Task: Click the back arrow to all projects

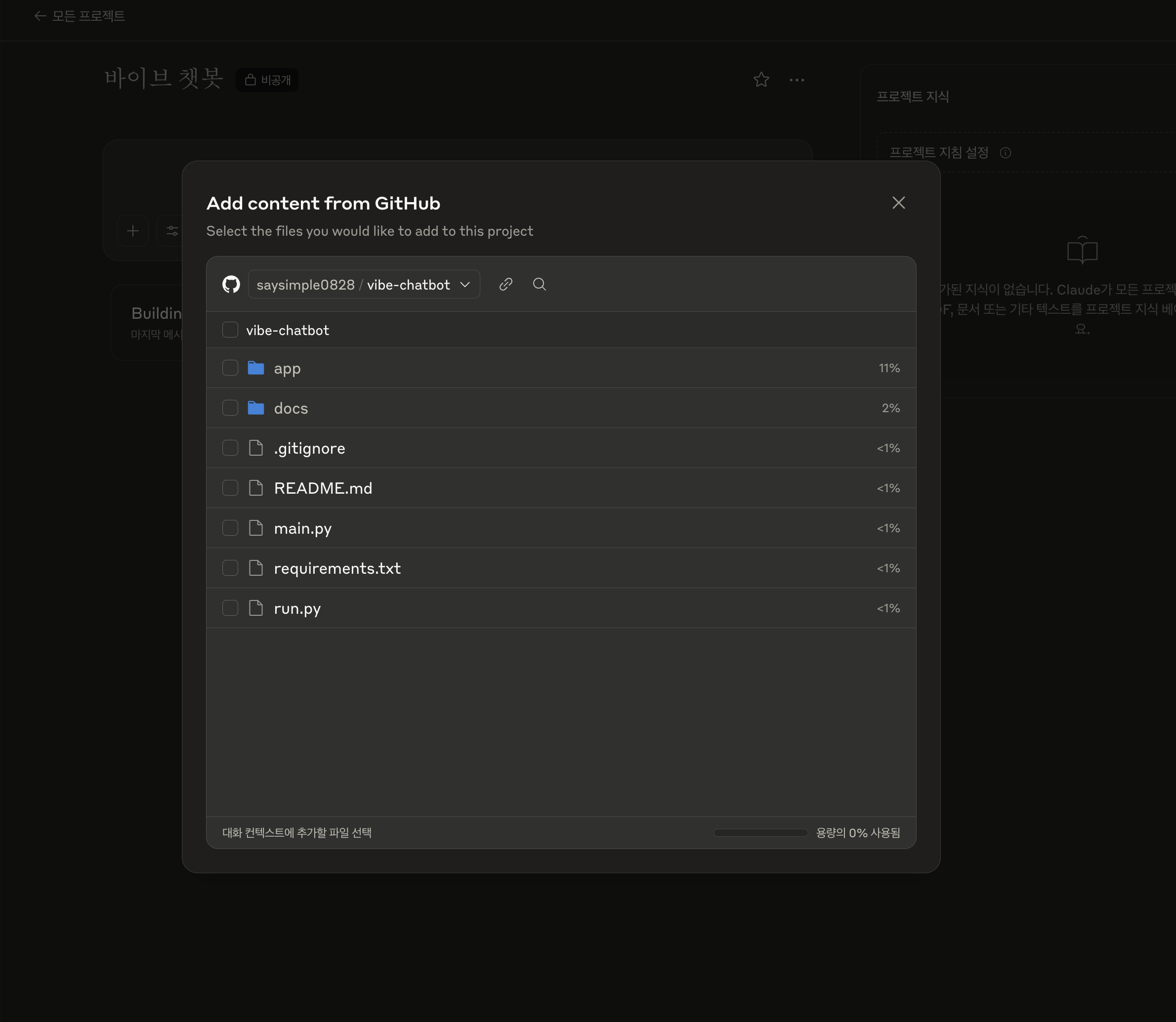Action: (40, 16)
